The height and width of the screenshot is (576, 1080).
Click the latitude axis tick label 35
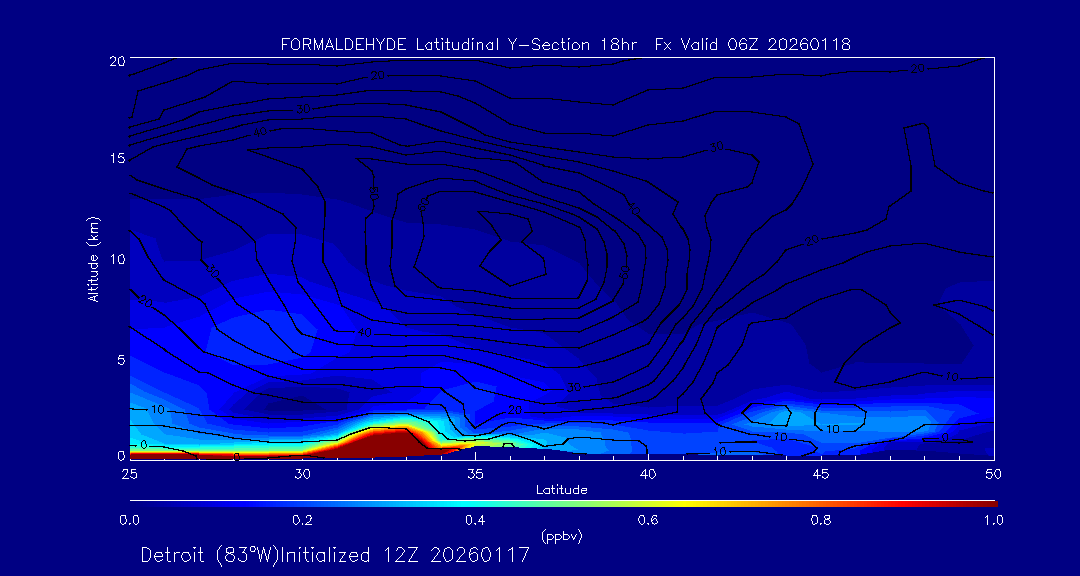tap(475, 474)
